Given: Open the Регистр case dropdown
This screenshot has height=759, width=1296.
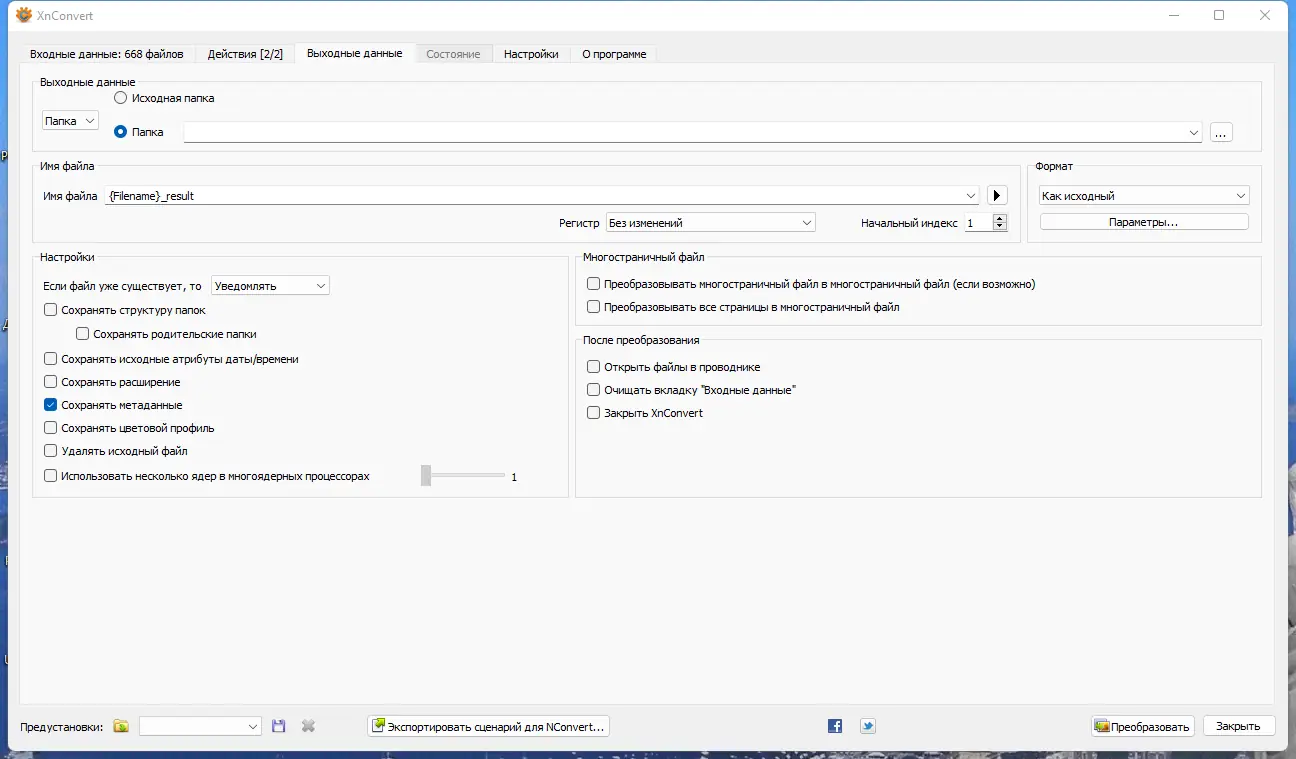Looking at the screenshot, I should pyautogui.click(x=711, y=223).
